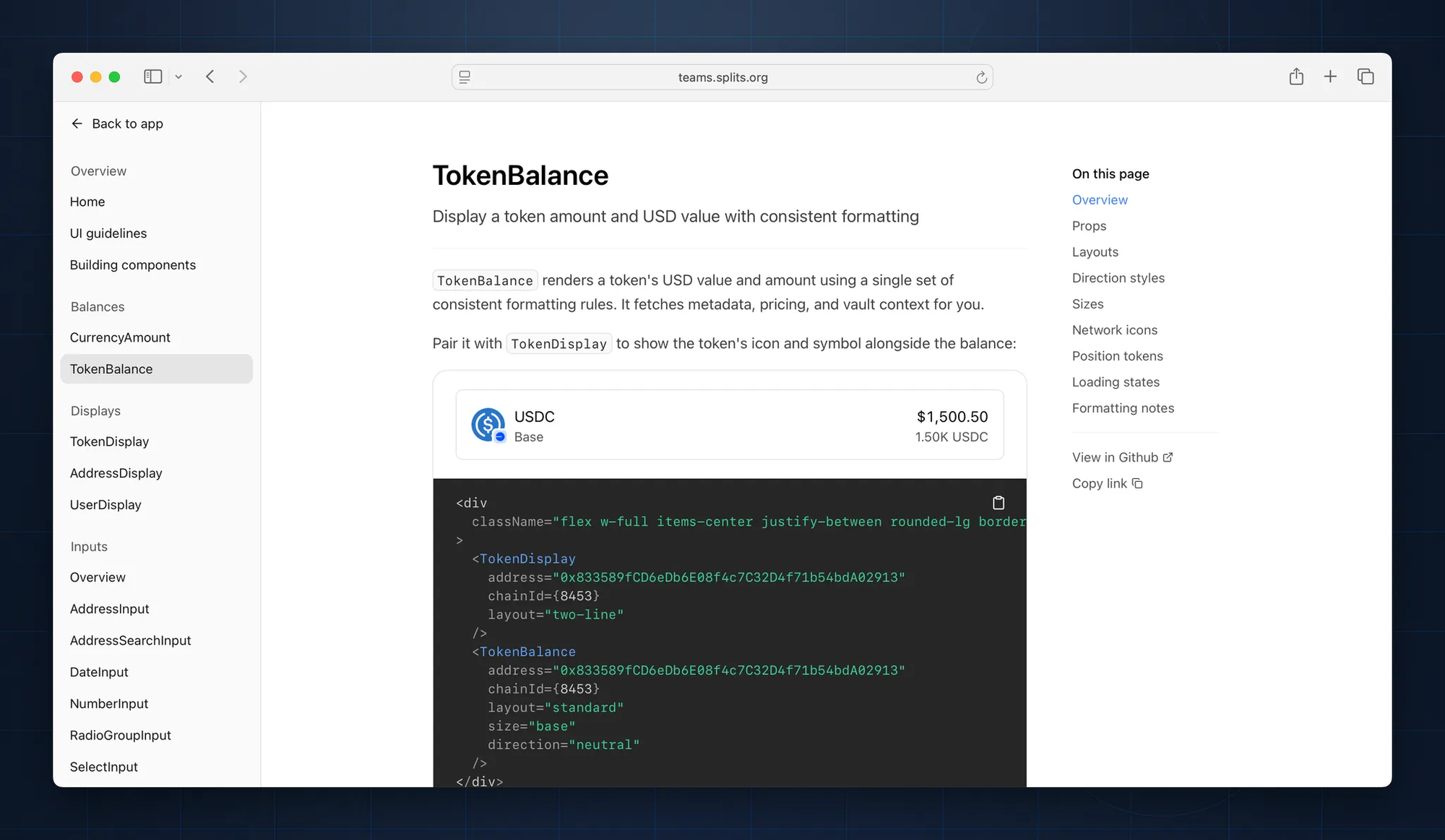Click Copy link in the right panel
The image size is (1445, 840).
coord(1106,483)
